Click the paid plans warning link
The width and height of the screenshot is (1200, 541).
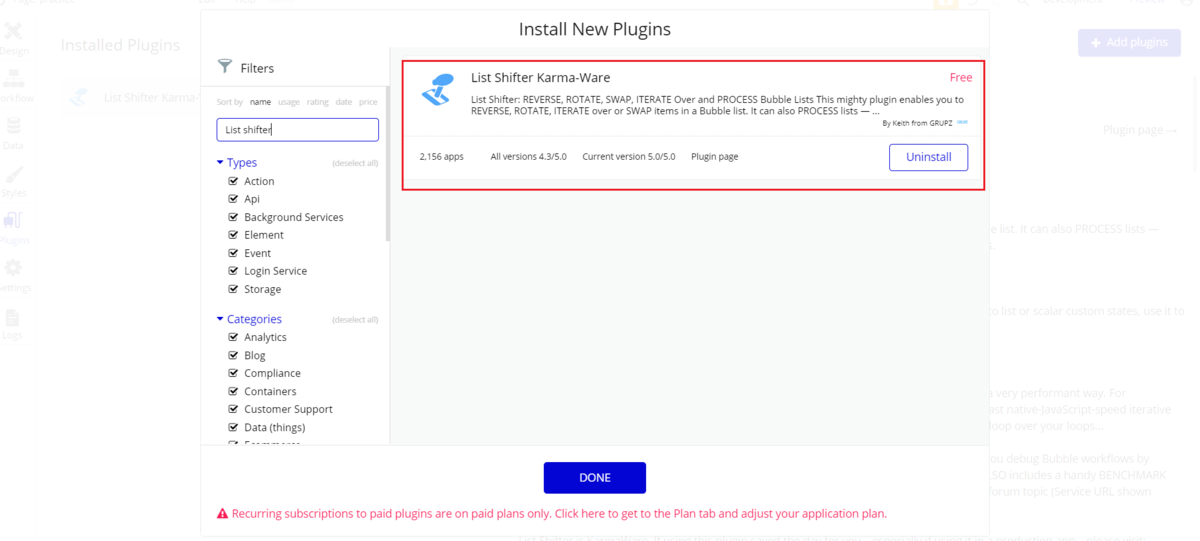[x=559, y=514]
